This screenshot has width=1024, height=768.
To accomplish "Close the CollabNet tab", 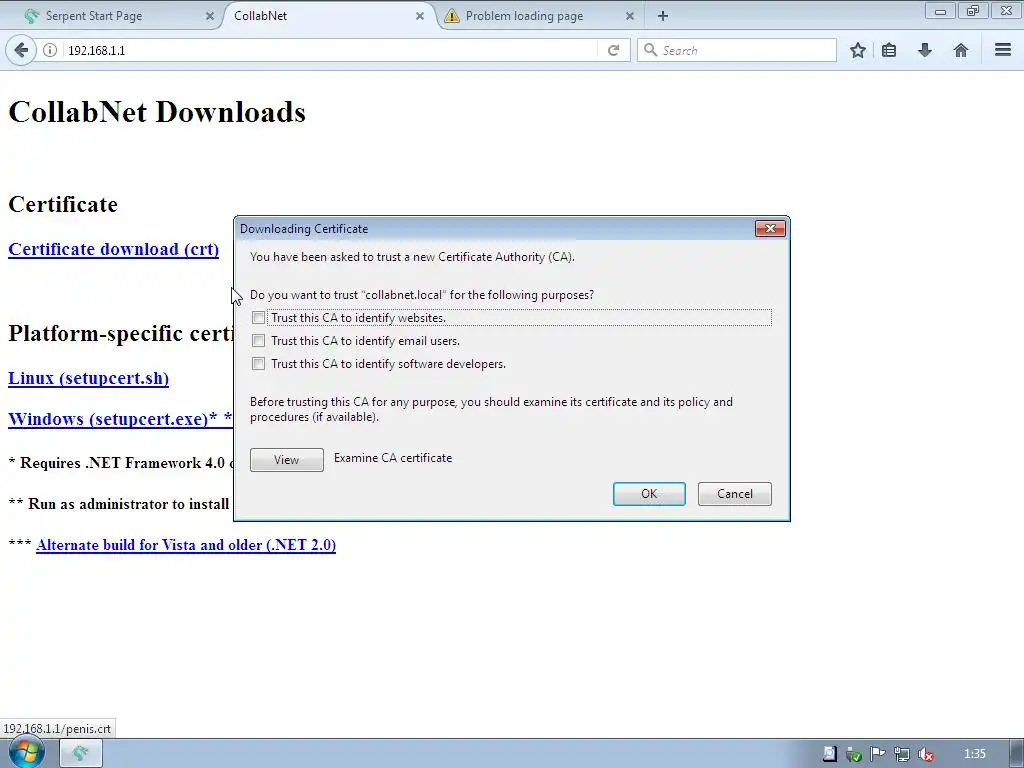I will 420,16.
